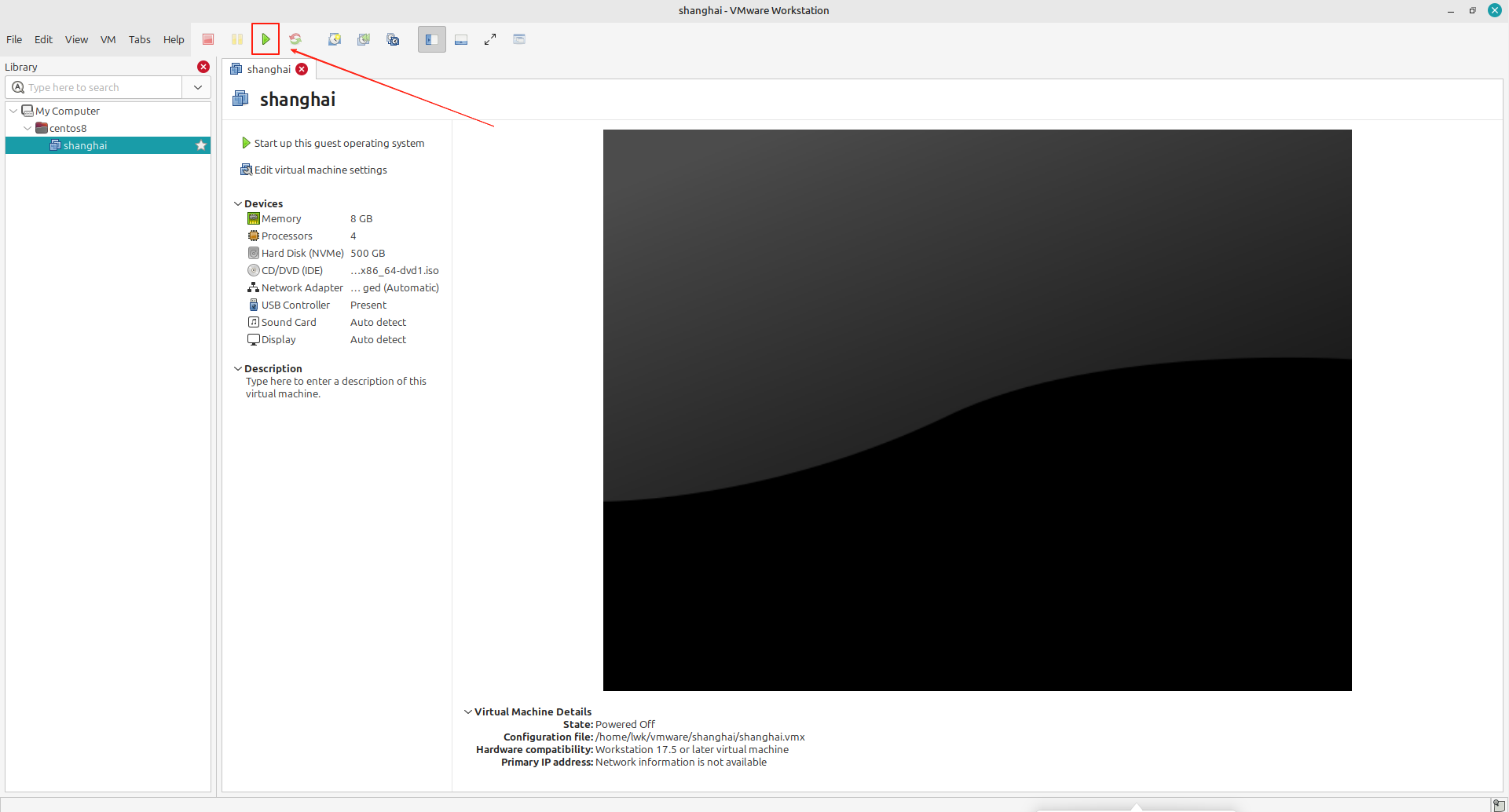Click the USB Controller device icon
The width and height of the screenshot is (1509, 812).
pos(254,305)
